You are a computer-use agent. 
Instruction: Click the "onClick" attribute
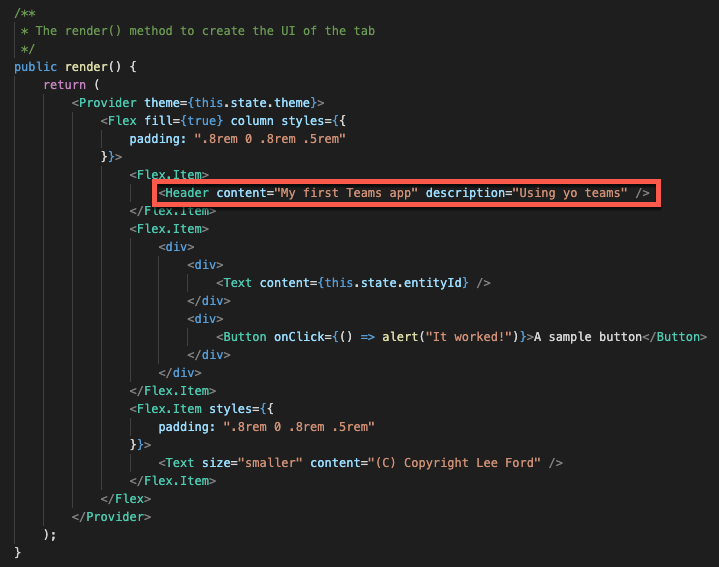pyautogui.click(x=299, y=337)
